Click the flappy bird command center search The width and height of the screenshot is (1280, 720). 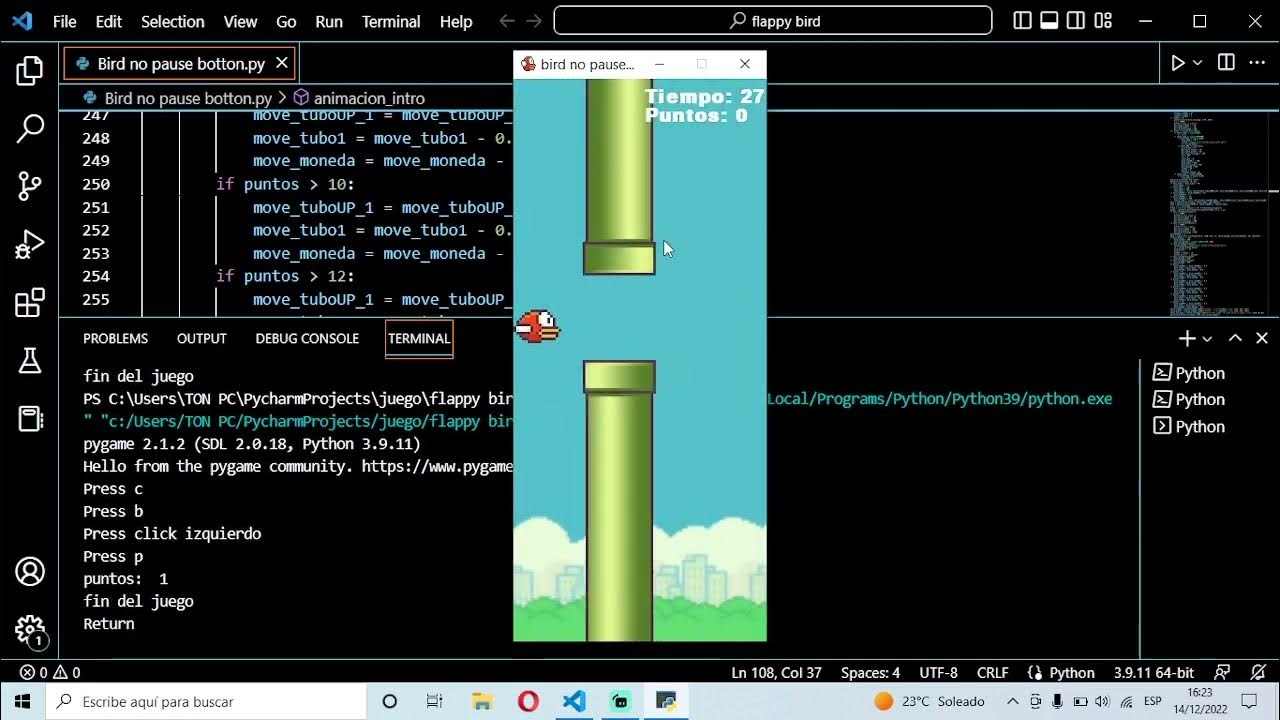[772, 21]
